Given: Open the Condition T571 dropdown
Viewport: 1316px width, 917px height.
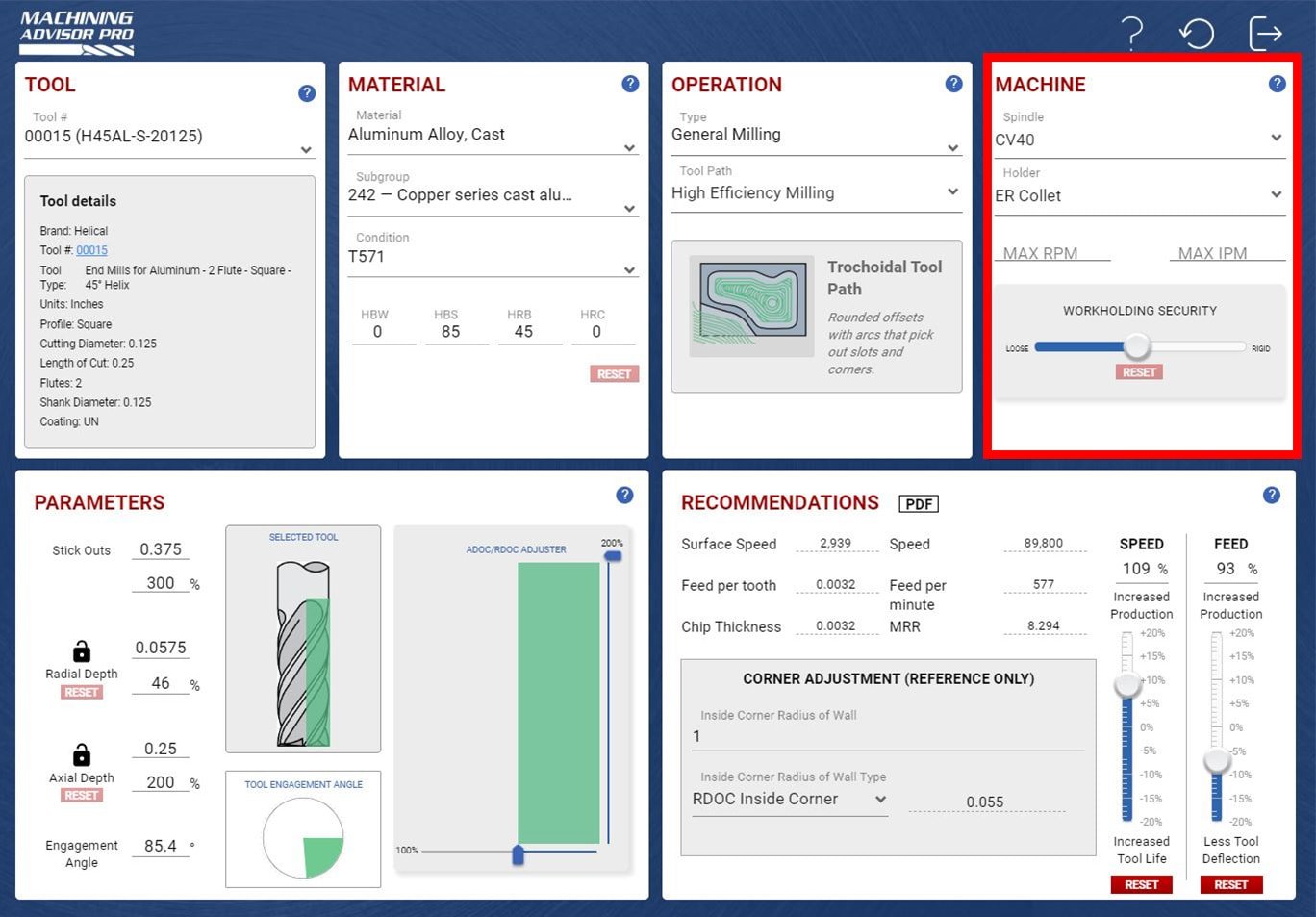Looking at the screenshot, I should click(x=493, y=258).
